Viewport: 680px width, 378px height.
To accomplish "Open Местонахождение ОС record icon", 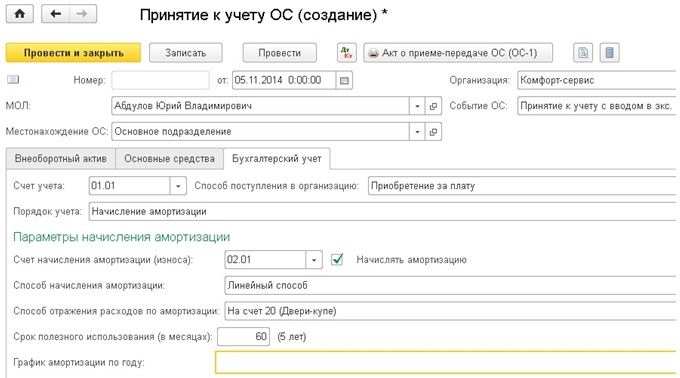I will 433,132.
